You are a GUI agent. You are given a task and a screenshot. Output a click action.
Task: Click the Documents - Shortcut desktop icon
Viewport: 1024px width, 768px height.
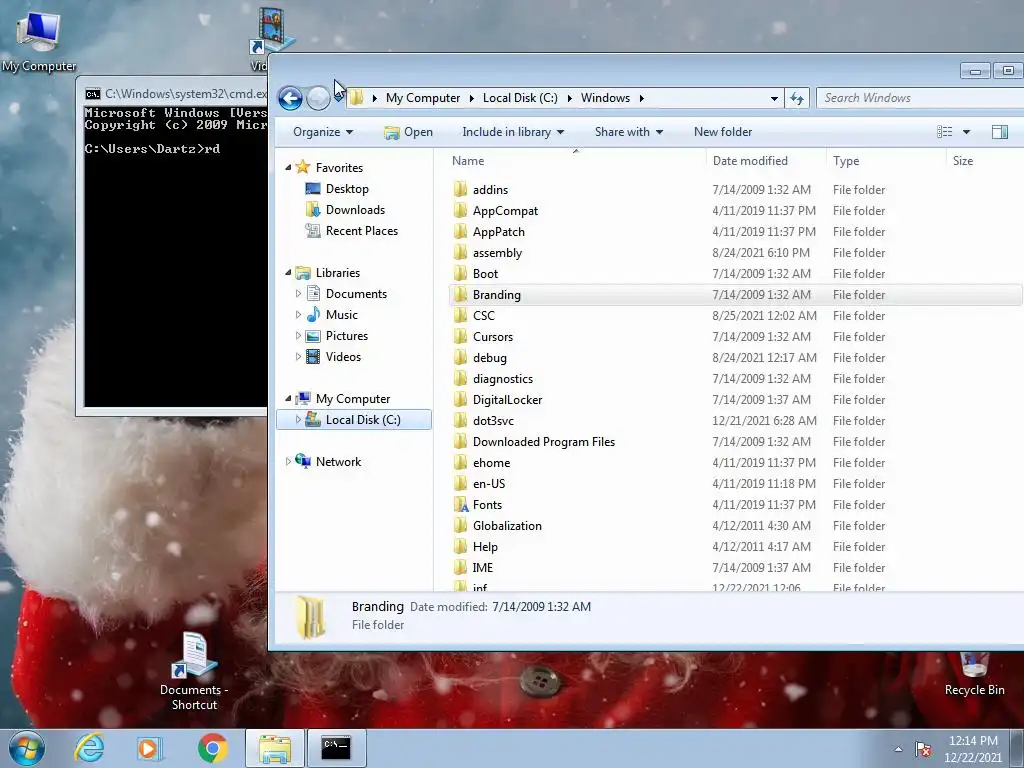click(194, 671)
